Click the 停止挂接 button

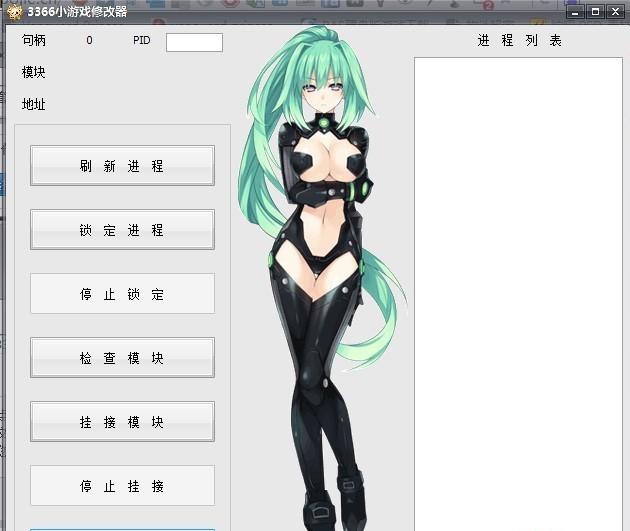pyautogui.click(x=122, y=486)
